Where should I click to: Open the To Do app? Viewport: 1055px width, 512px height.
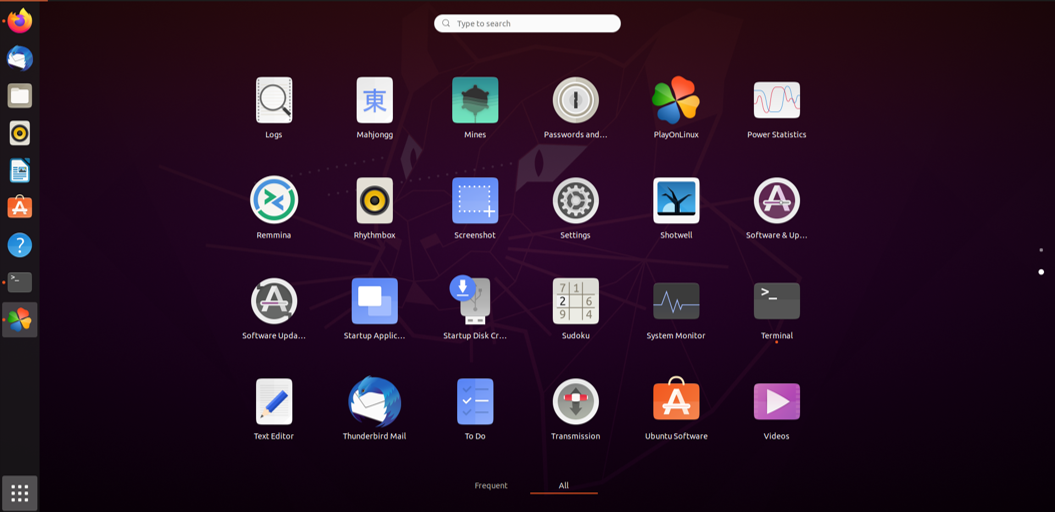475,402
